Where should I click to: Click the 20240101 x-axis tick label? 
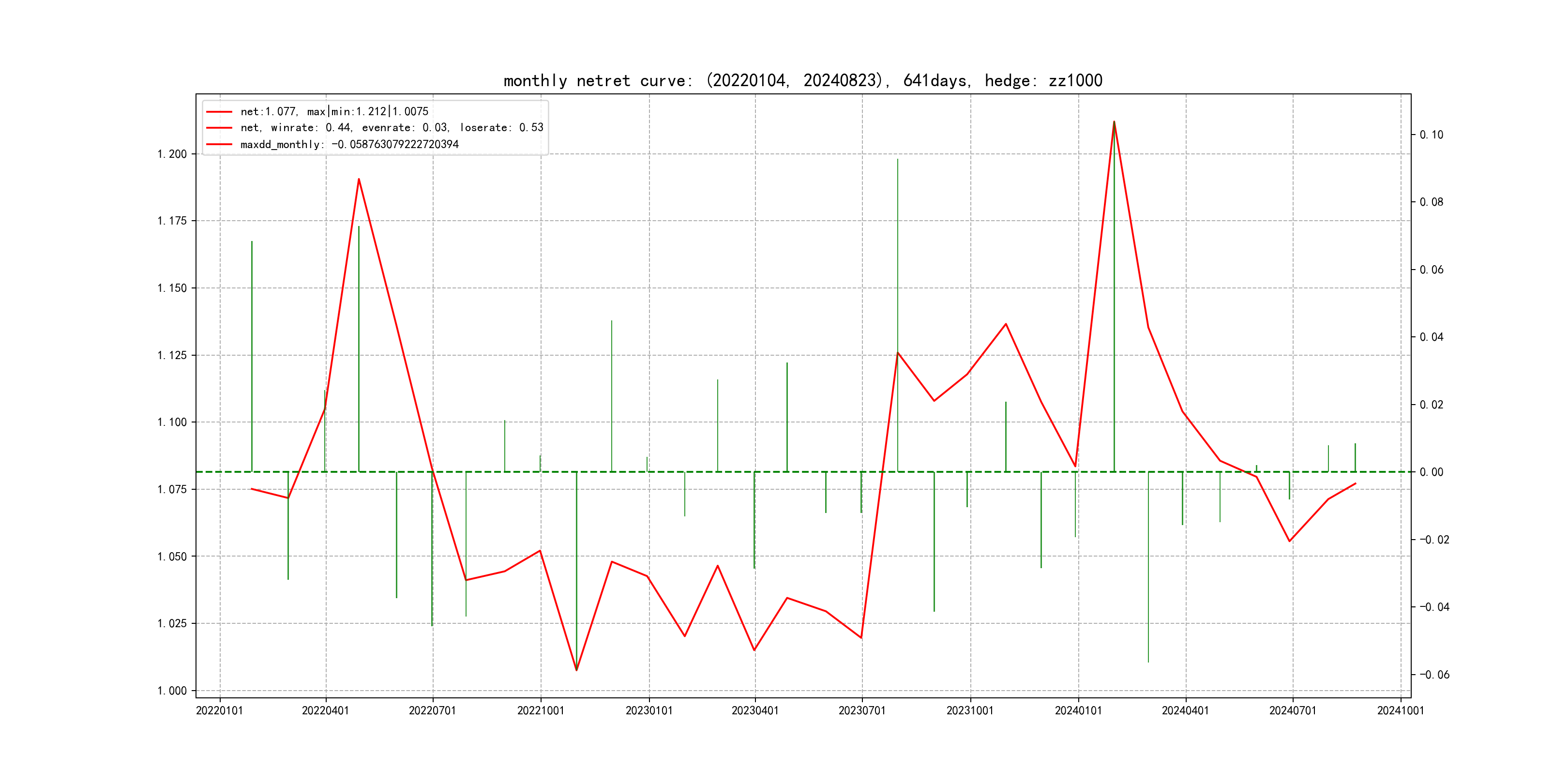(x=1078, y=710)
